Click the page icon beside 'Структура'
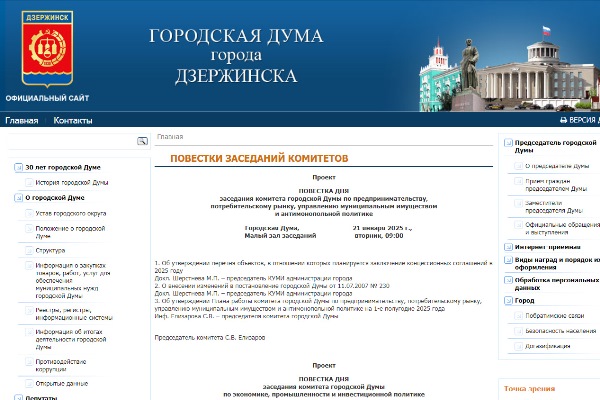This screenshot has height=400, width=600. click(27, 250)
